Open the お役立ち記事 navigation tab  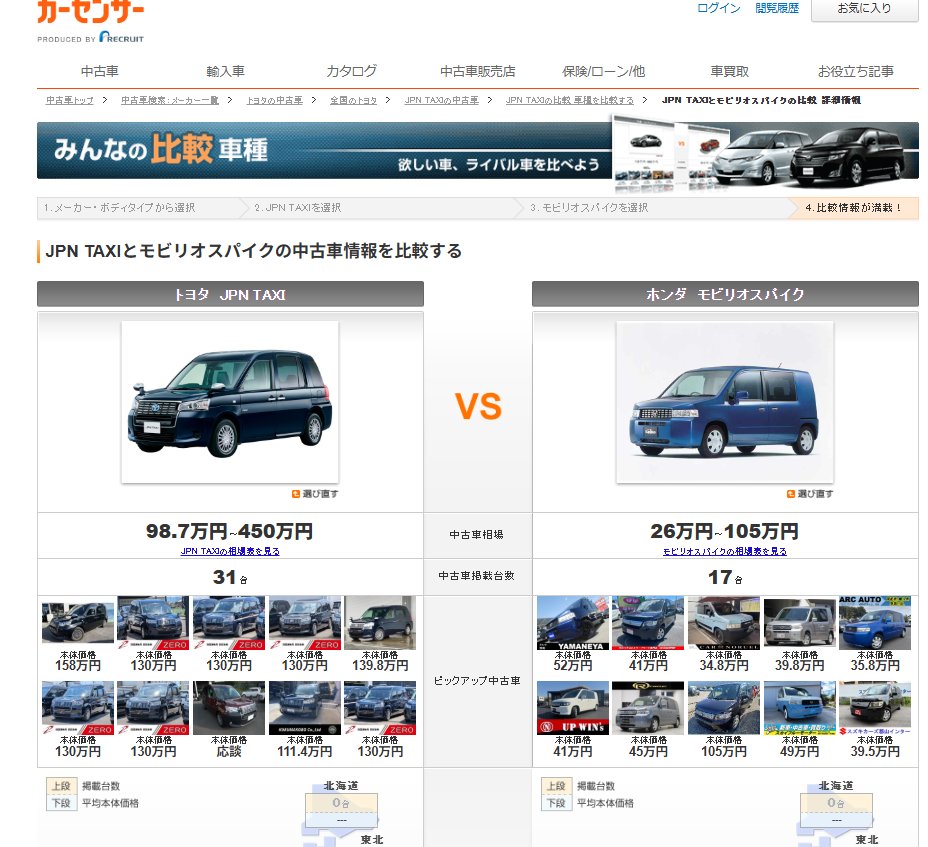(x=856, y=72)
